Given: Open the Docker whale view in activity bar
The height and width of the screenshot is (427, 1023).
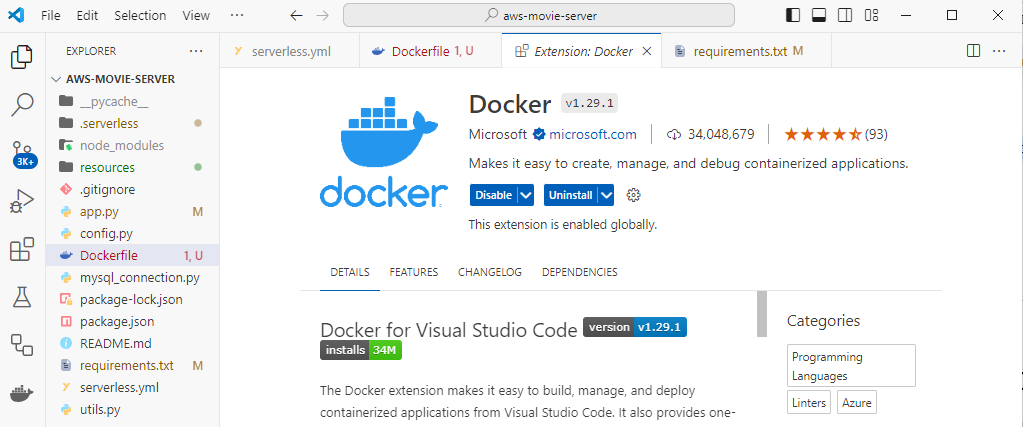Looking at the screenshot, I should (22, 393).
